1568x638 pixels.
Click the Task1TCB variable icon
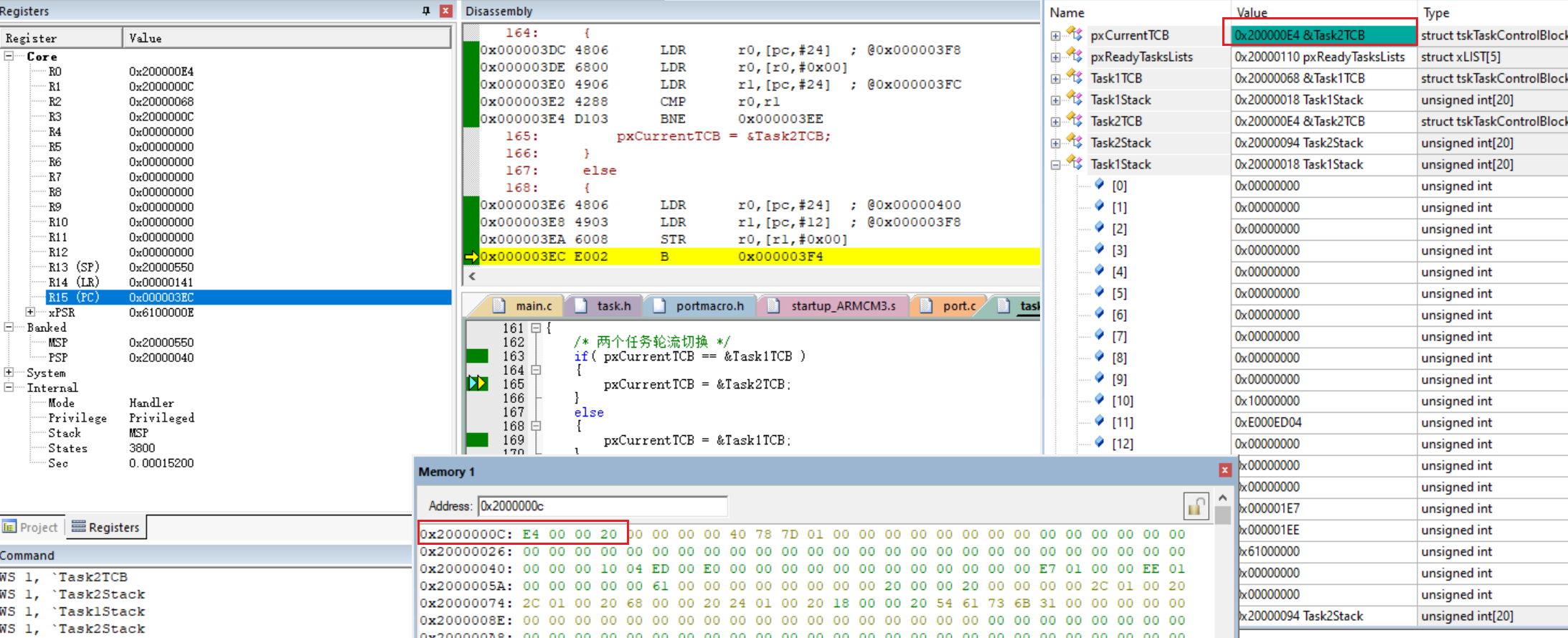1075,77
